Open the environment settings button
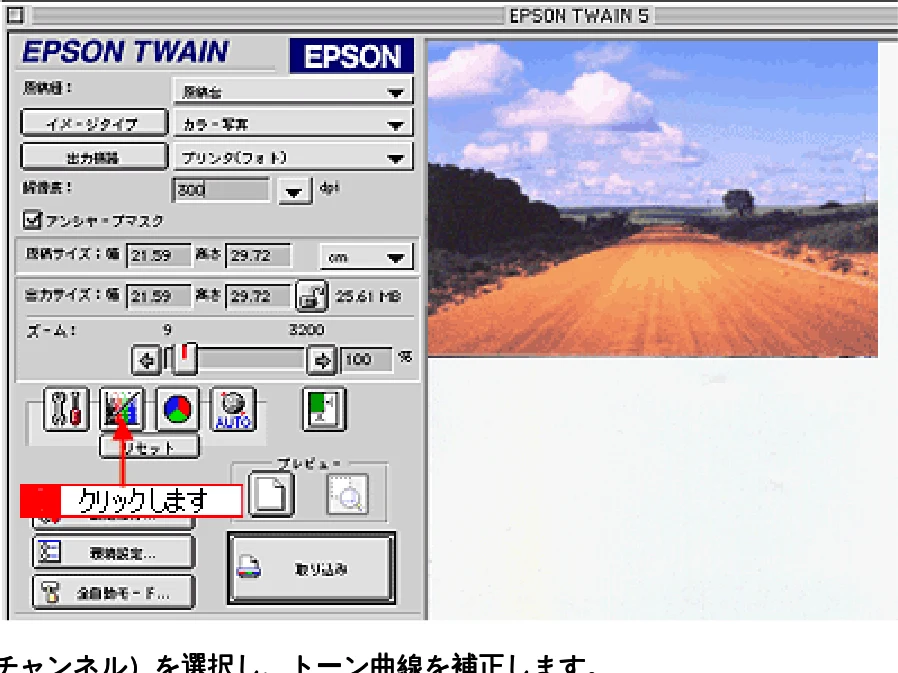This screenshot has height=673, width=898. [113, 553]
